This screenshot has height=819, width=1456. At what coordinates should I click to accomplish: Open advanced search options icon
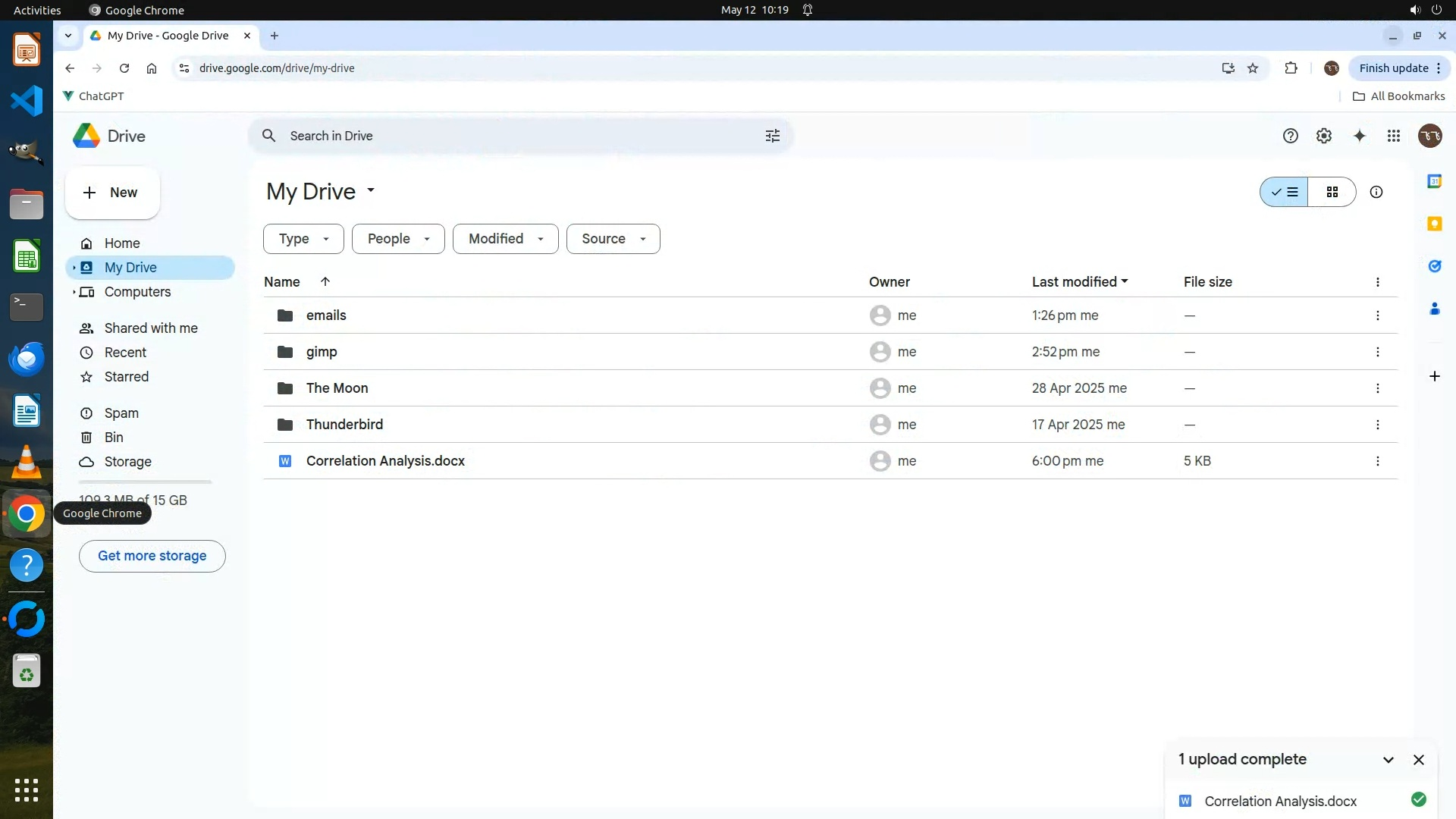point(772,136)
